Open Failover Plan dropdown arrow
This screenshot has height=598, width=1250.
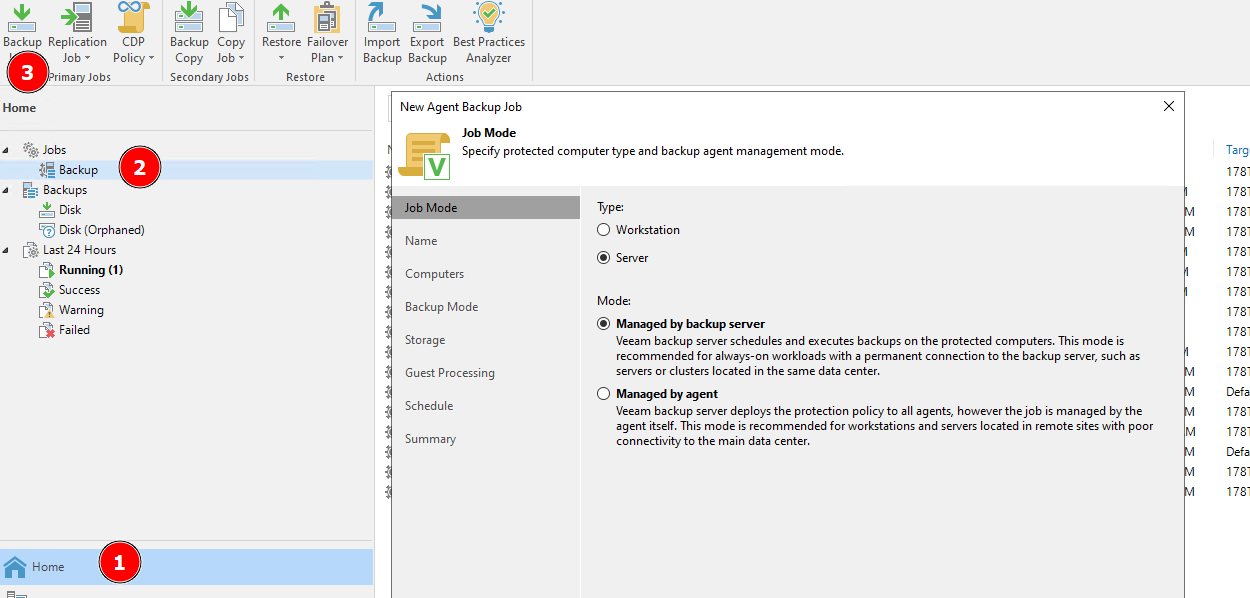[x=340, y=58]
